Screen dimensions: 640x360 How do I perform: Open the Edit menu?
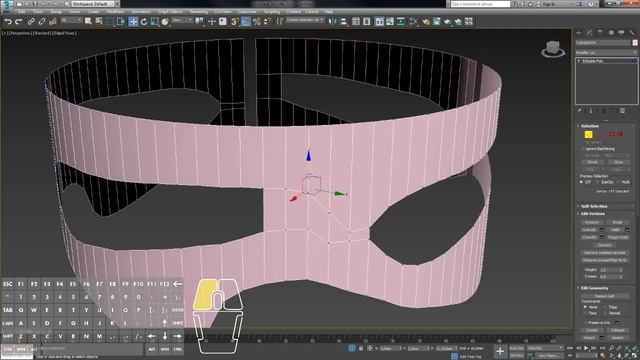[21, 12]
